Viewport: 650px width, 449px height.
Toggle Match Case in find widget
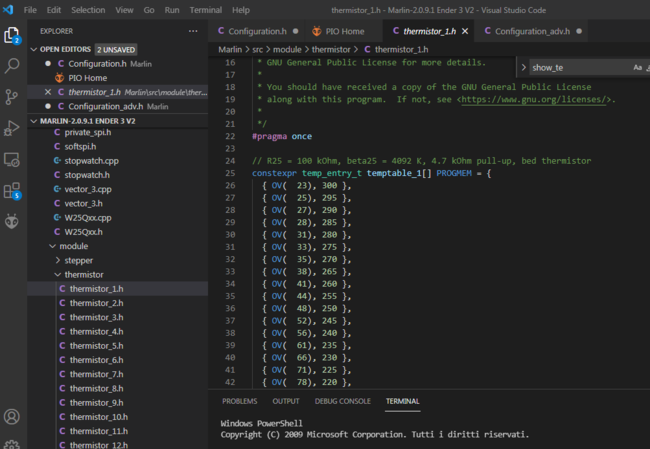pyautogui.click(x=638, y=67)
